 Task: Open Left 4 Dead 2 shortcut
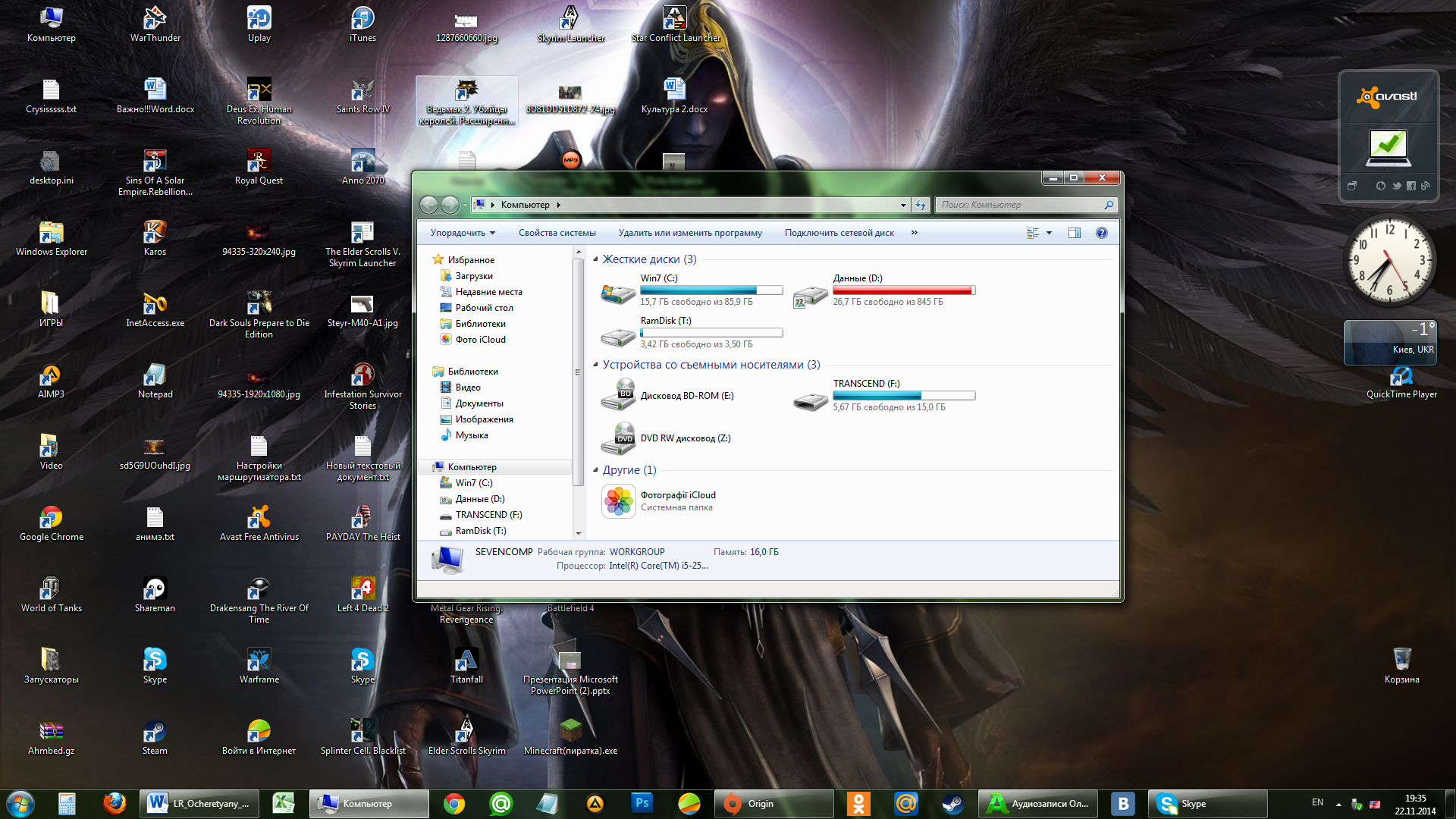[362, 594]
